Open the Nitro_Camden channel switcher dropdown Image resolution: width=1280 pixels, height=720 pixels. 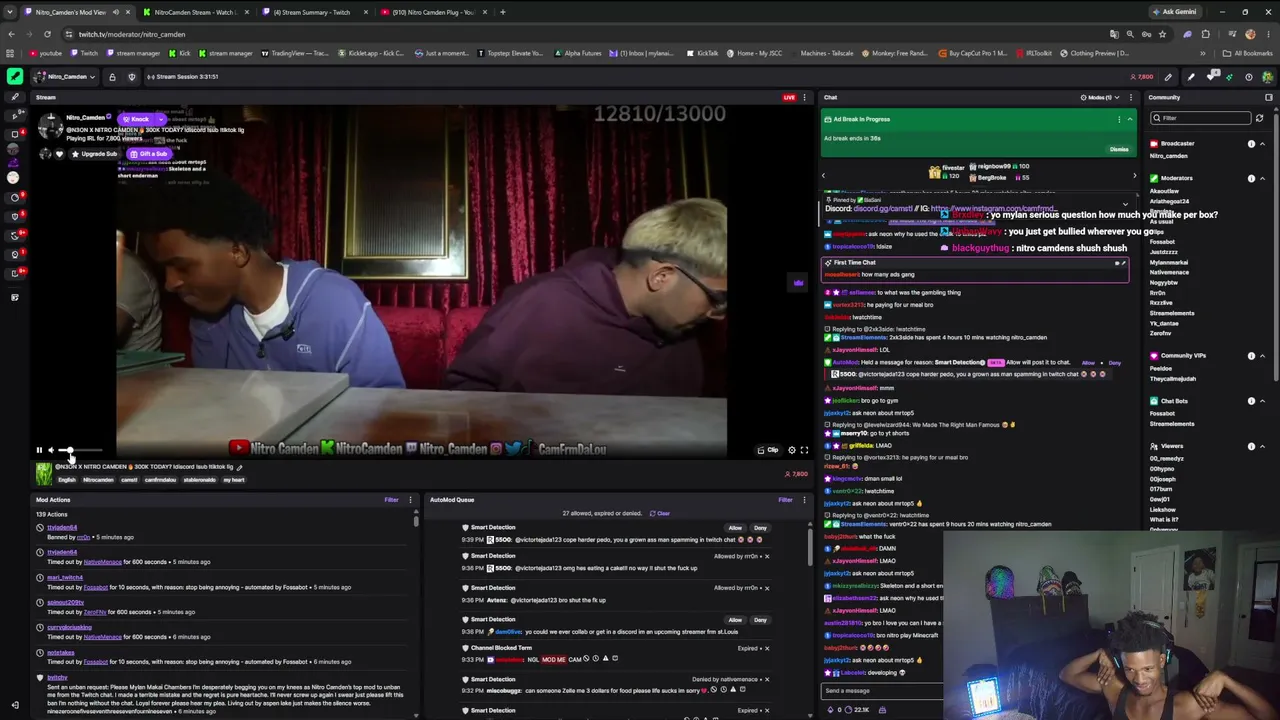(x=65, y=76)
